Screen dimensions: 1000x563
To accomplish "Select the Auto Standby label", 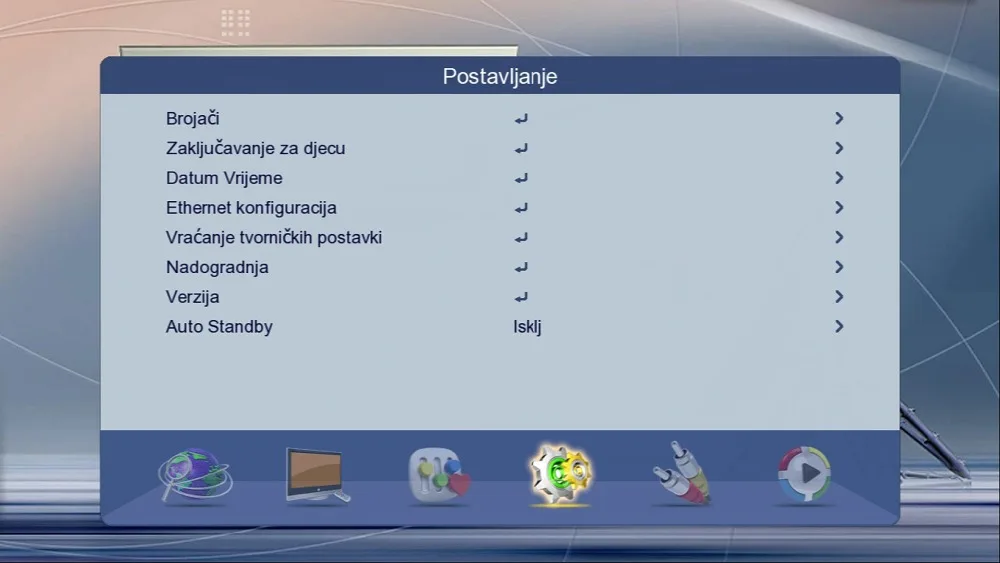I will tap(219, 327).
